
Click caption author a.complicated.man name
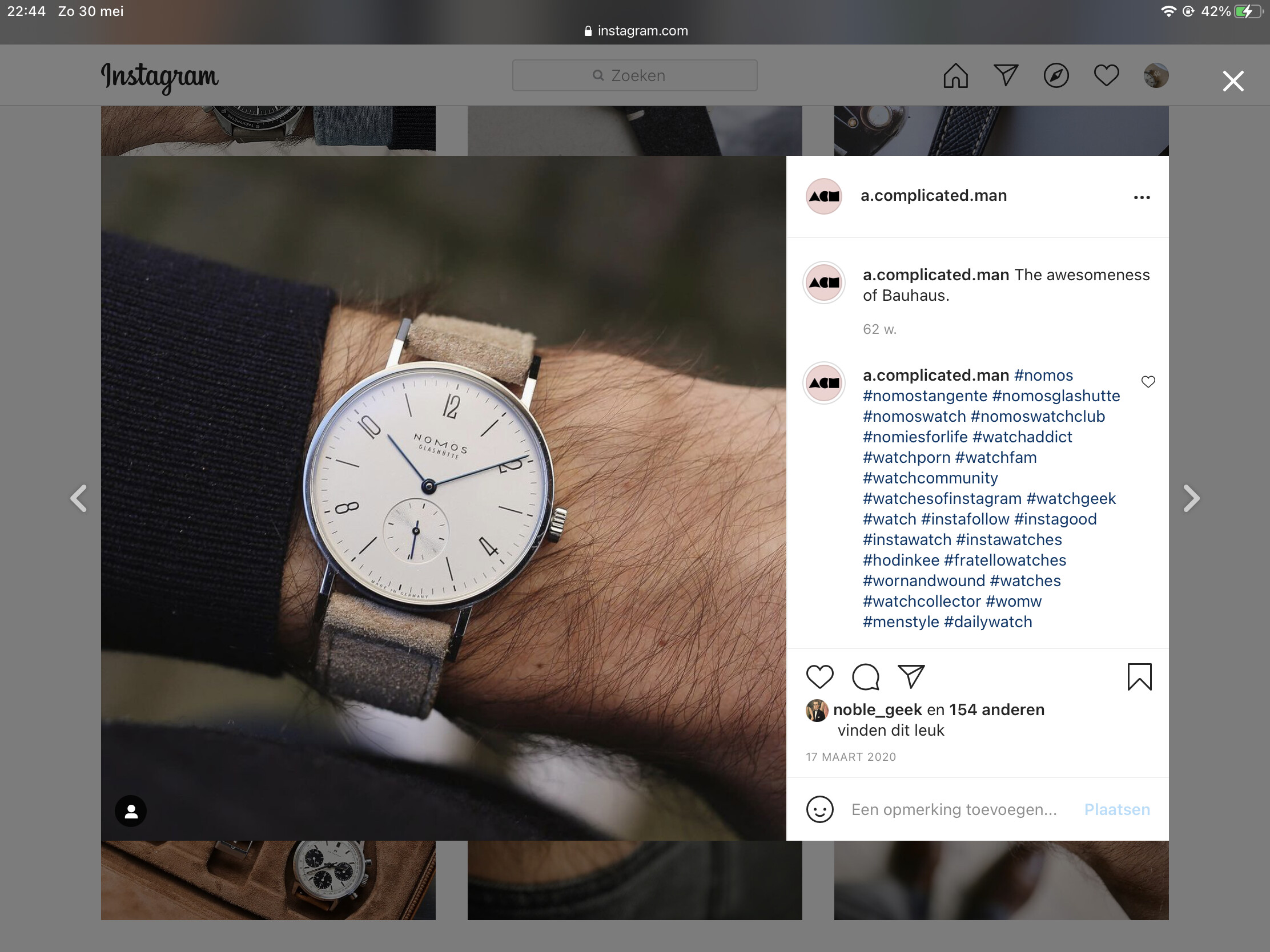coord(936,275)
